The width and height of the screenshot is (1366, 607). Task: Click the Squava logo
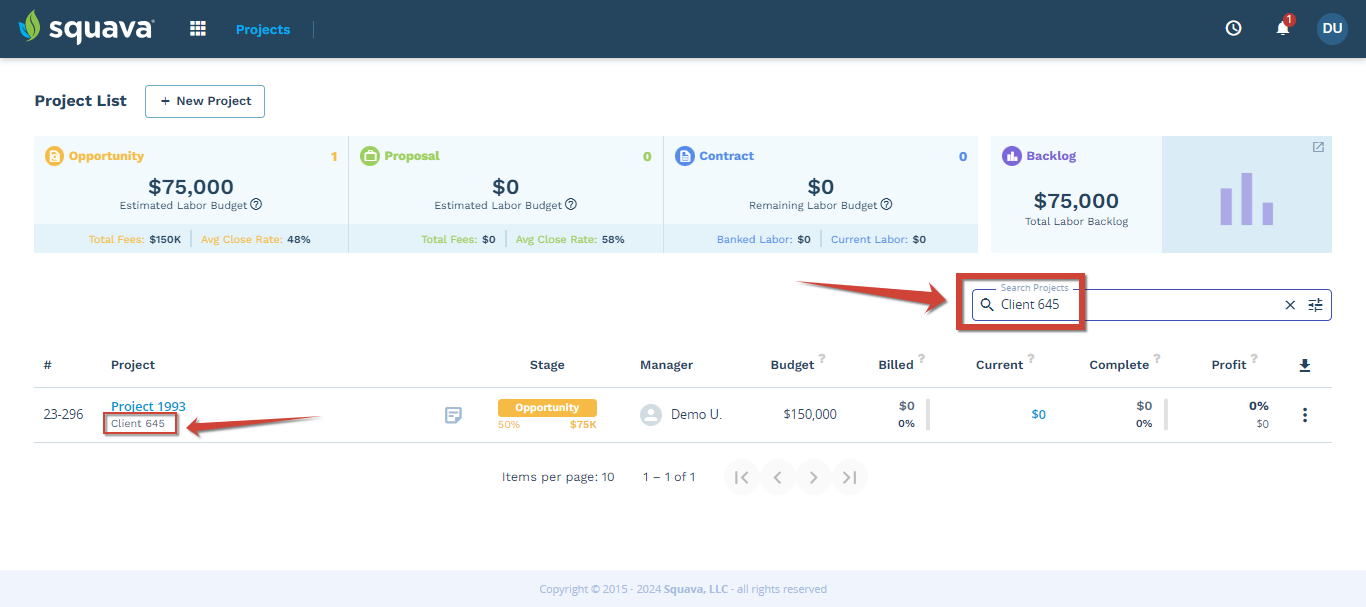pos(85,28)
